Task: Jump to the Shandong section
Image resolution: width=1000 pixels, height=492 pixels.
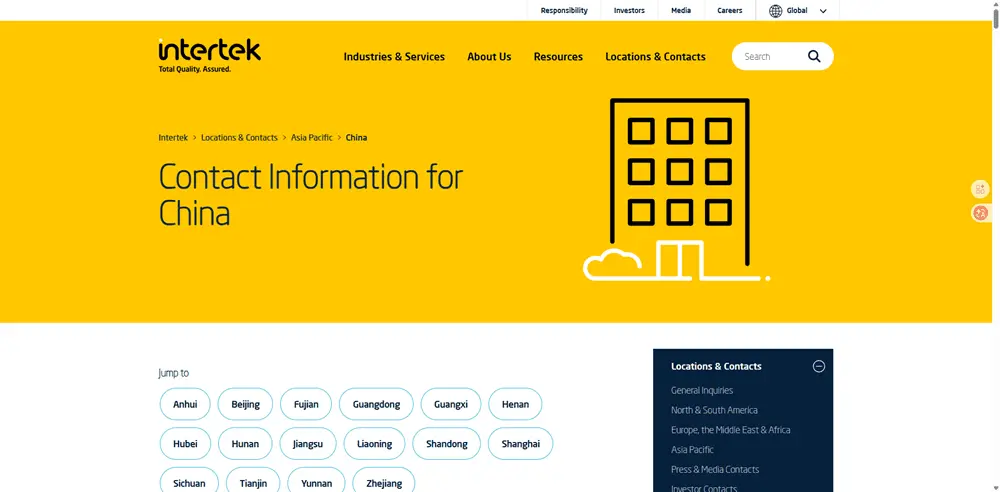Action: tap(446, 444)
